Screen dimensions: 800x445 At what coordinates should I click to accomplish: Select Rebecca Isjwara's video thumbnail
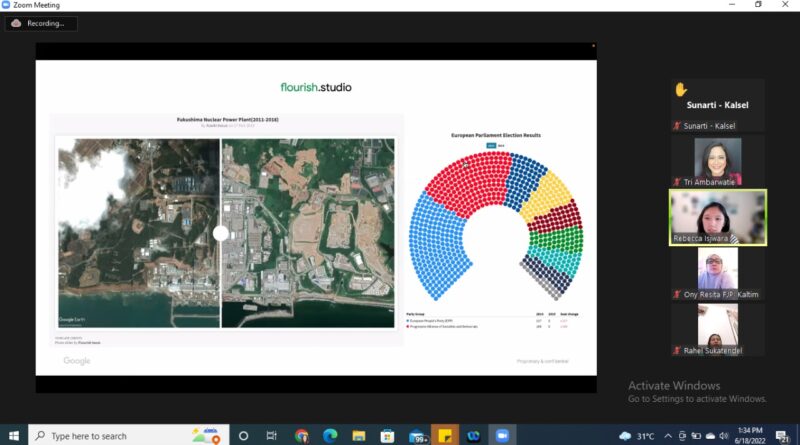pos(717,217)
